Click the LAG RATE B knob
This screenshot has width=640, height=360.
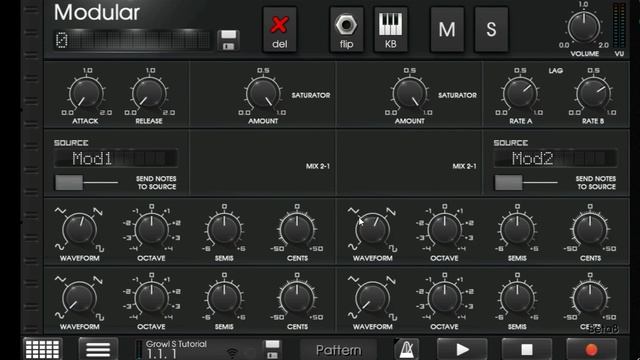(593, 93)
